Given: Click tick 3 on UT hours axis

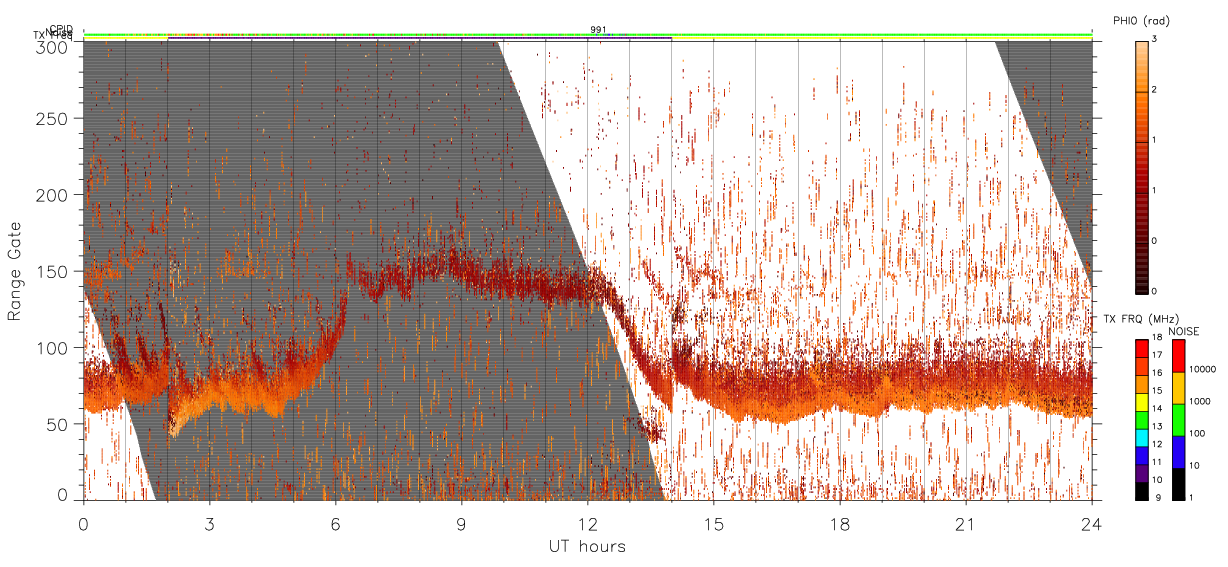Looking at the screenshot, I should pyautogui.click(x=209, y=523).
